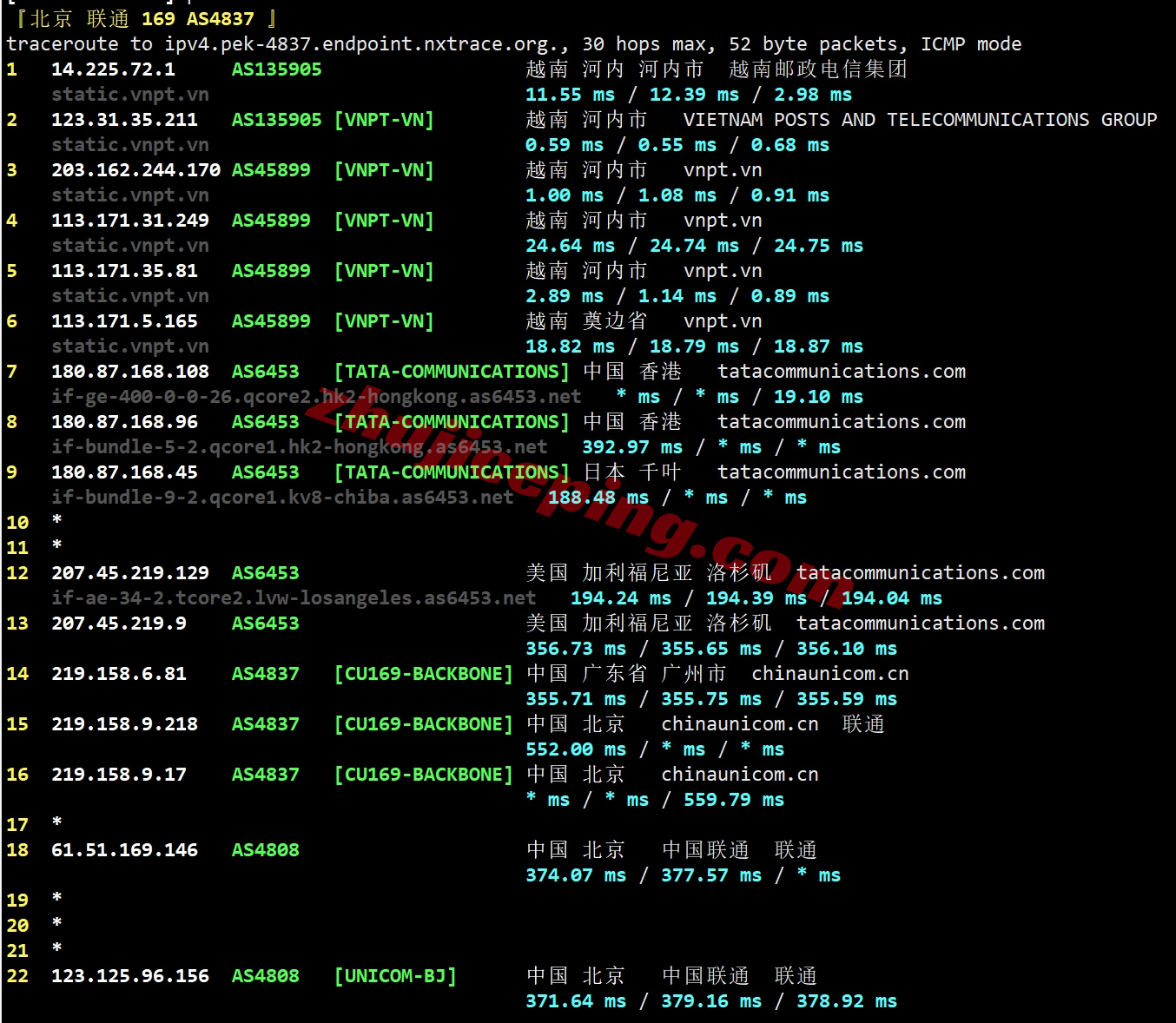This screenshot has width=1176, height=1023.
Task: Click 越南 奠边省 location on hop 6
Action: coord(586,321)
